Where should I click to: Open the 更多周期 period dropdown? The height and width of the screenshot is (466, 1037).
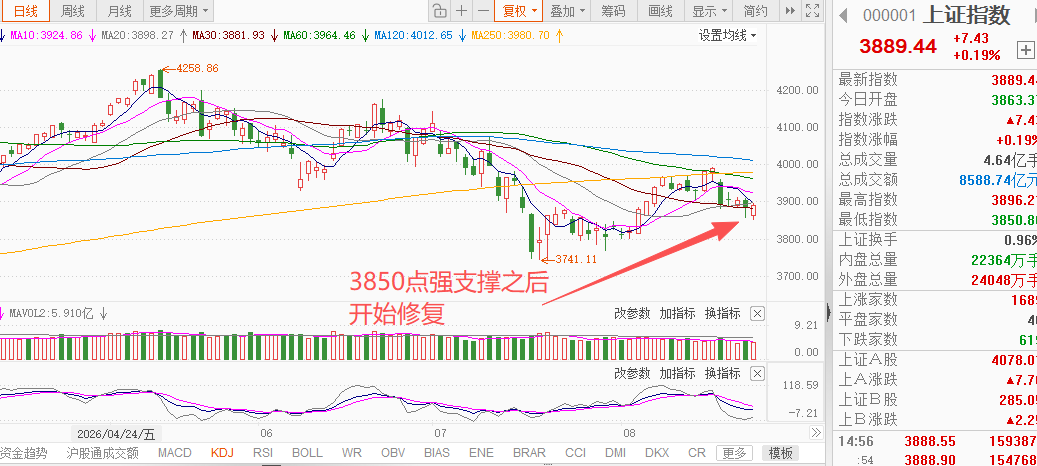(178, 11)
